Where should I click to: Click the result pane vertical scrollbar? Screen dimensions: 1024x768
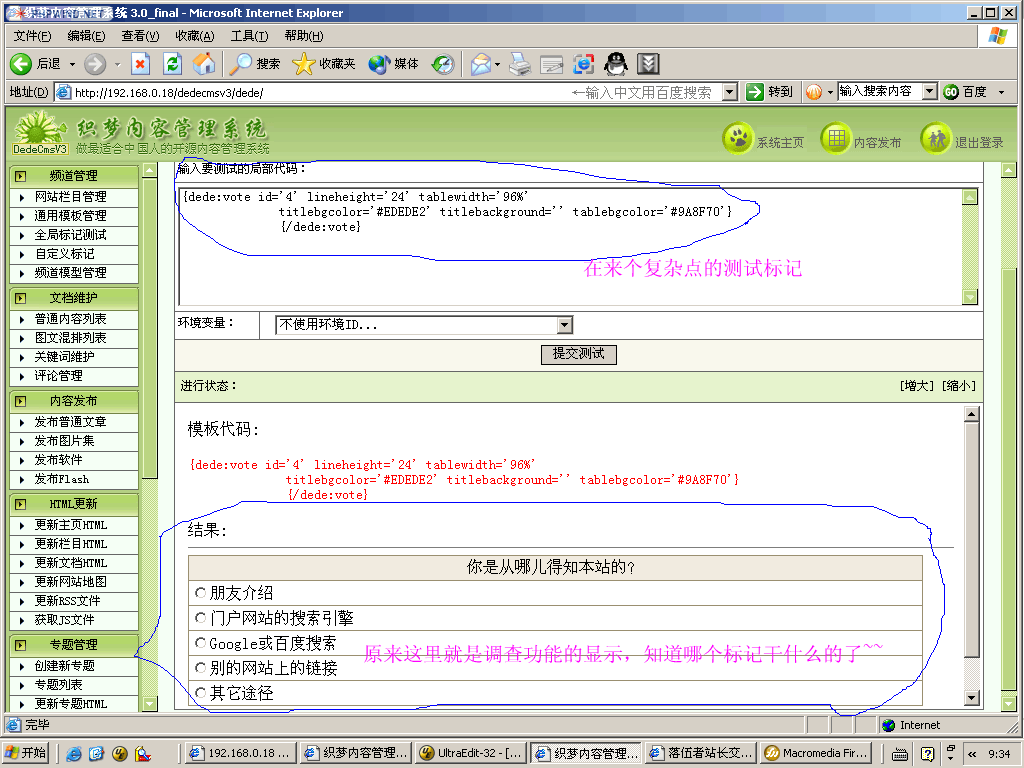(x=970, y=560)
